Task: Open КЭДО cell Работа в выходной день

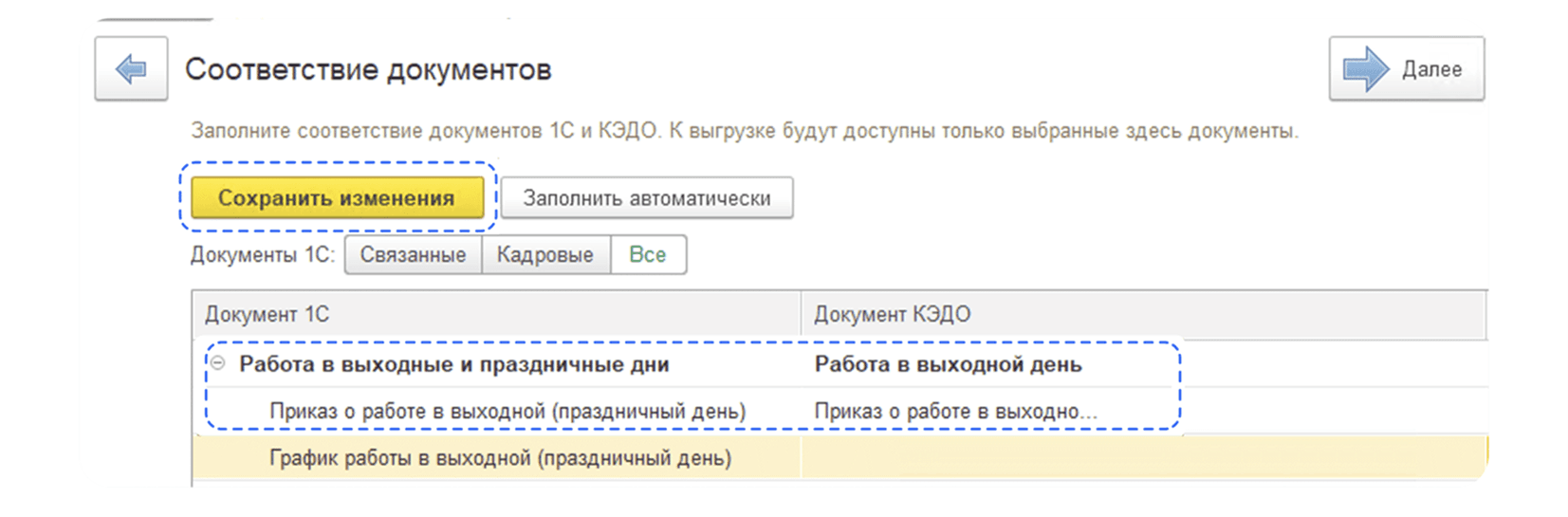Action: (949, 364)
